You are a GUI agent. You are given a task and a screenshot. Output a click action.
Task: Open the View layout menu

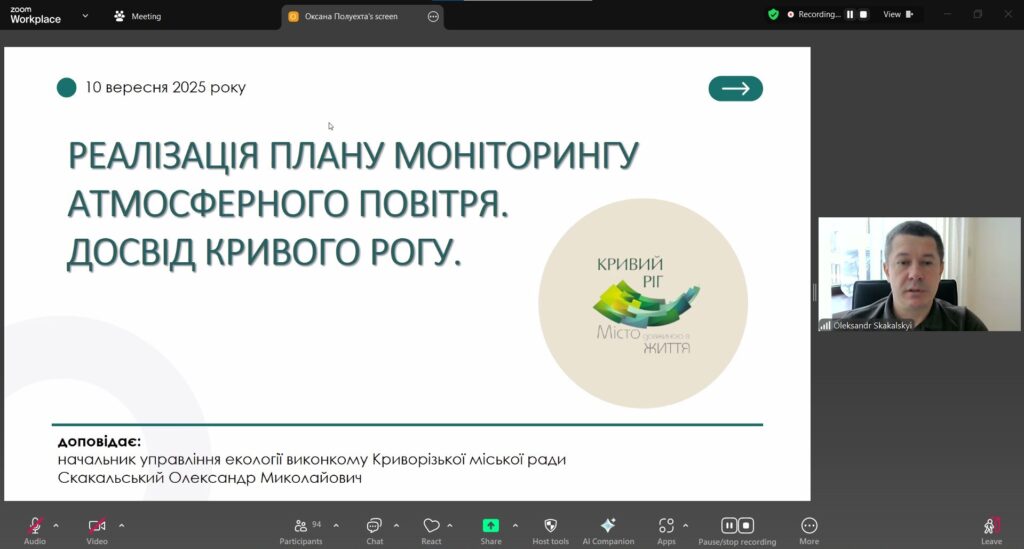tap(899, 14)
